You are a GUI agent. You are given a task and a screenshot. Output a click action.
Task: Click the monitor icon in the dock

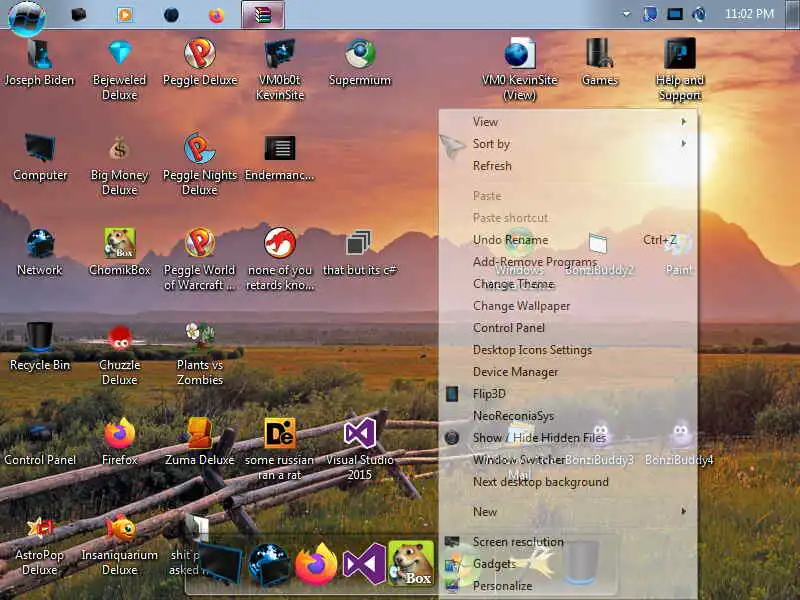tap(220, 563)
